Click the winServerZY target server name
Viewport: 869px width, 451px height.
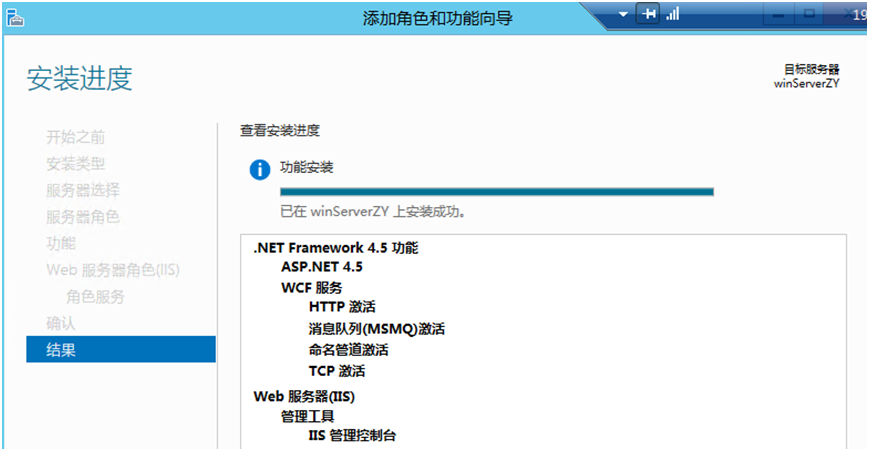pos(806,83)
